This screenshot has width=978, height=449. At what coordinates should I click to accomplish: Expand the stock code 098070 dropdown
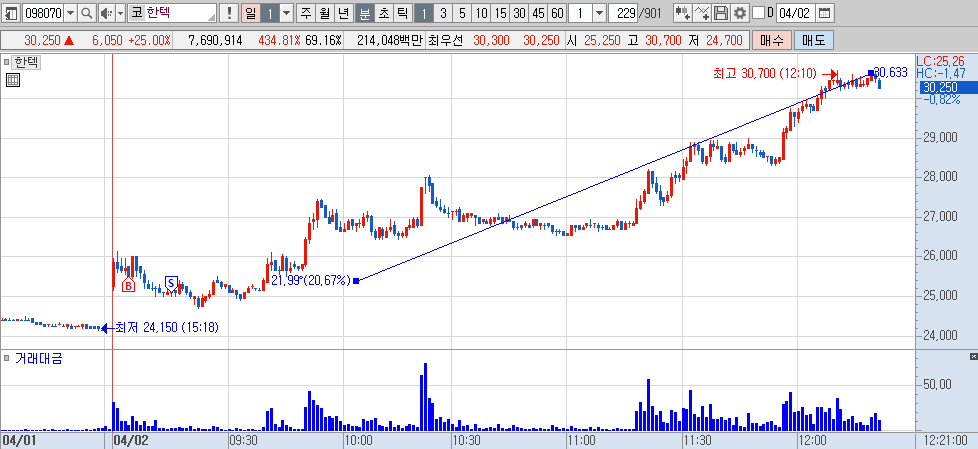coord(70,12)
